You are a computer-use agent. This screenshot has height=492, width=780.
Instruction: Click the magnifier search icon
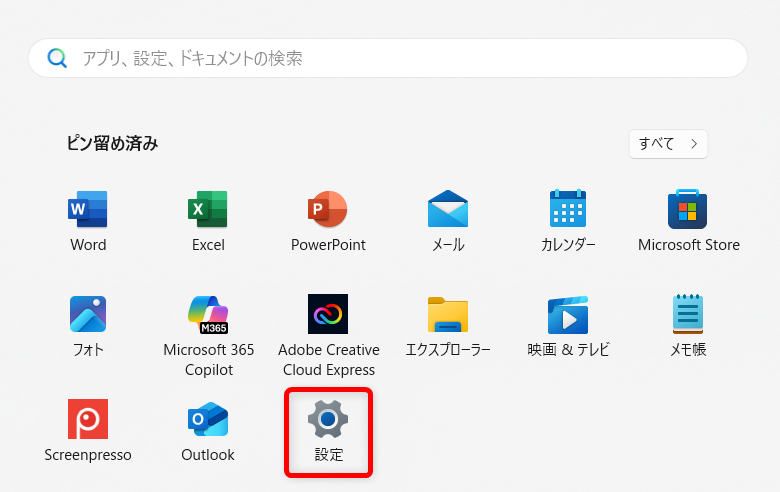point(57,58)
